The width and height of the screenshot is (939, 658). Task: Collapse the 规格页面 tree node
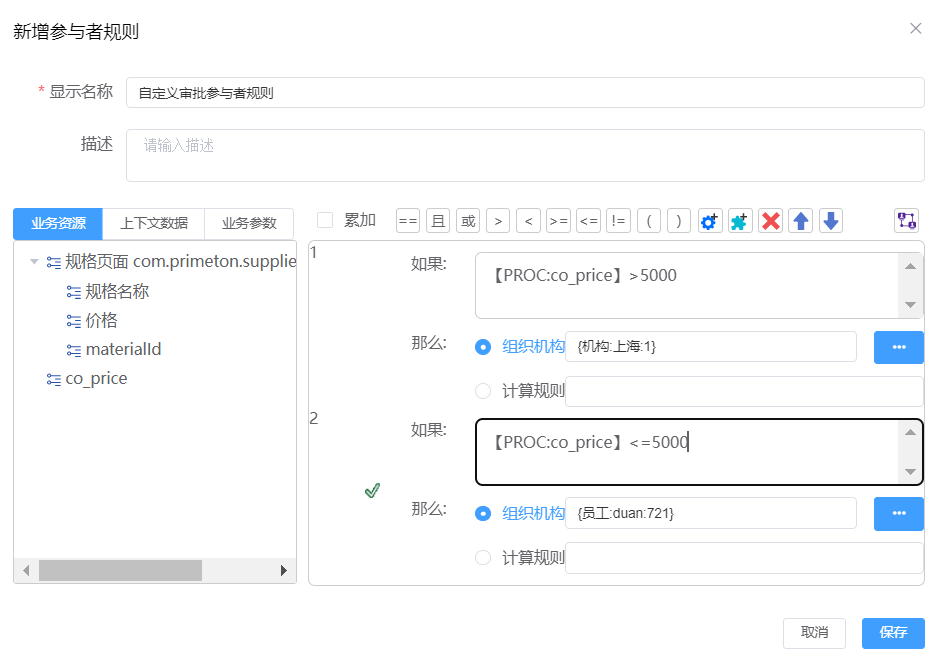click(x=35, y=262)
